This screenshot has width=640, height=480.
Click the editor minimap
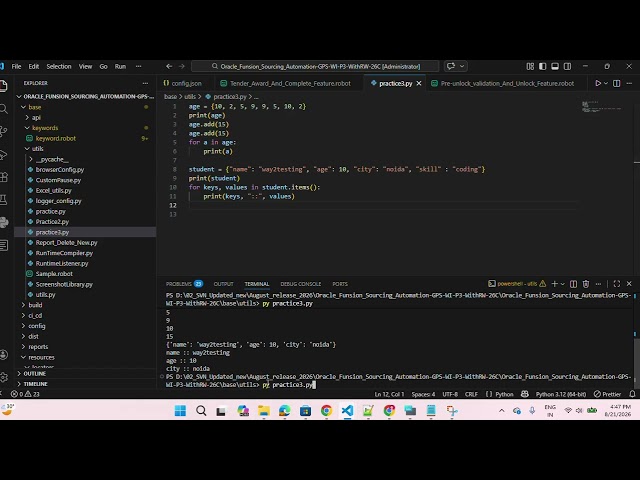[602, 107]
